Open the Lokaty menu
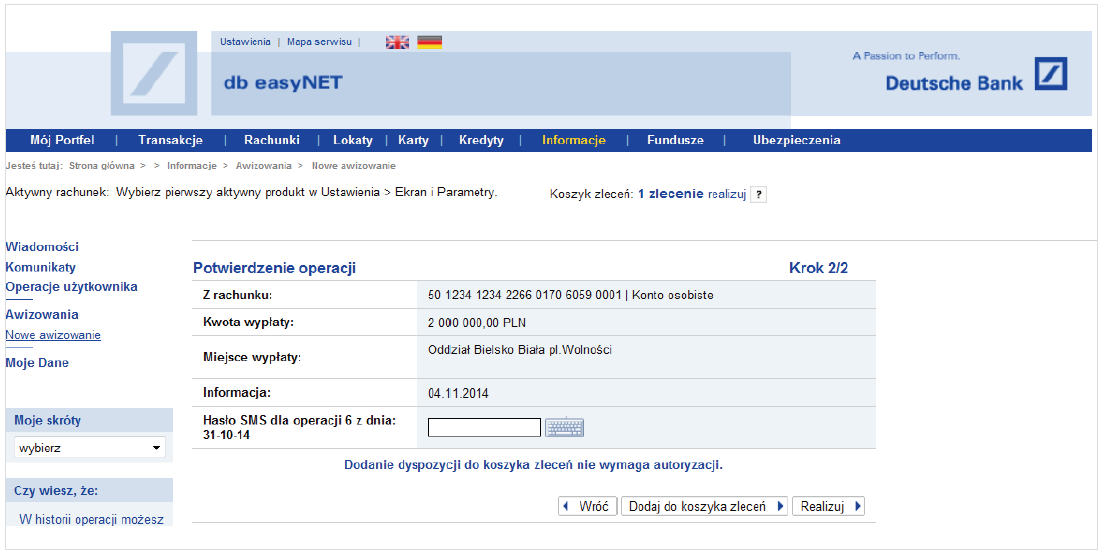 tap(353, 140)
